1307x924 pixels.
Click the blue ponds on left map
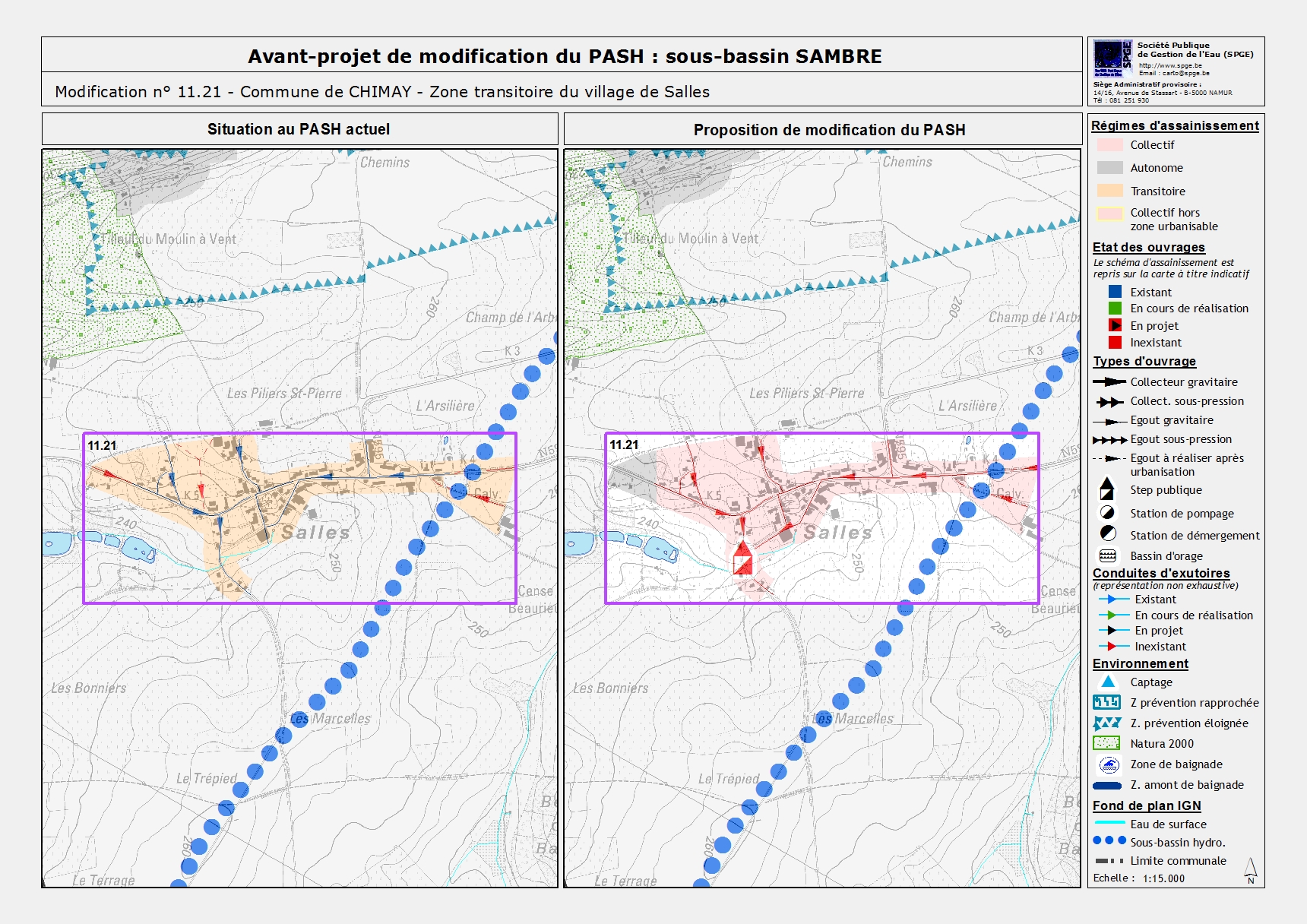tap(99, 544)
